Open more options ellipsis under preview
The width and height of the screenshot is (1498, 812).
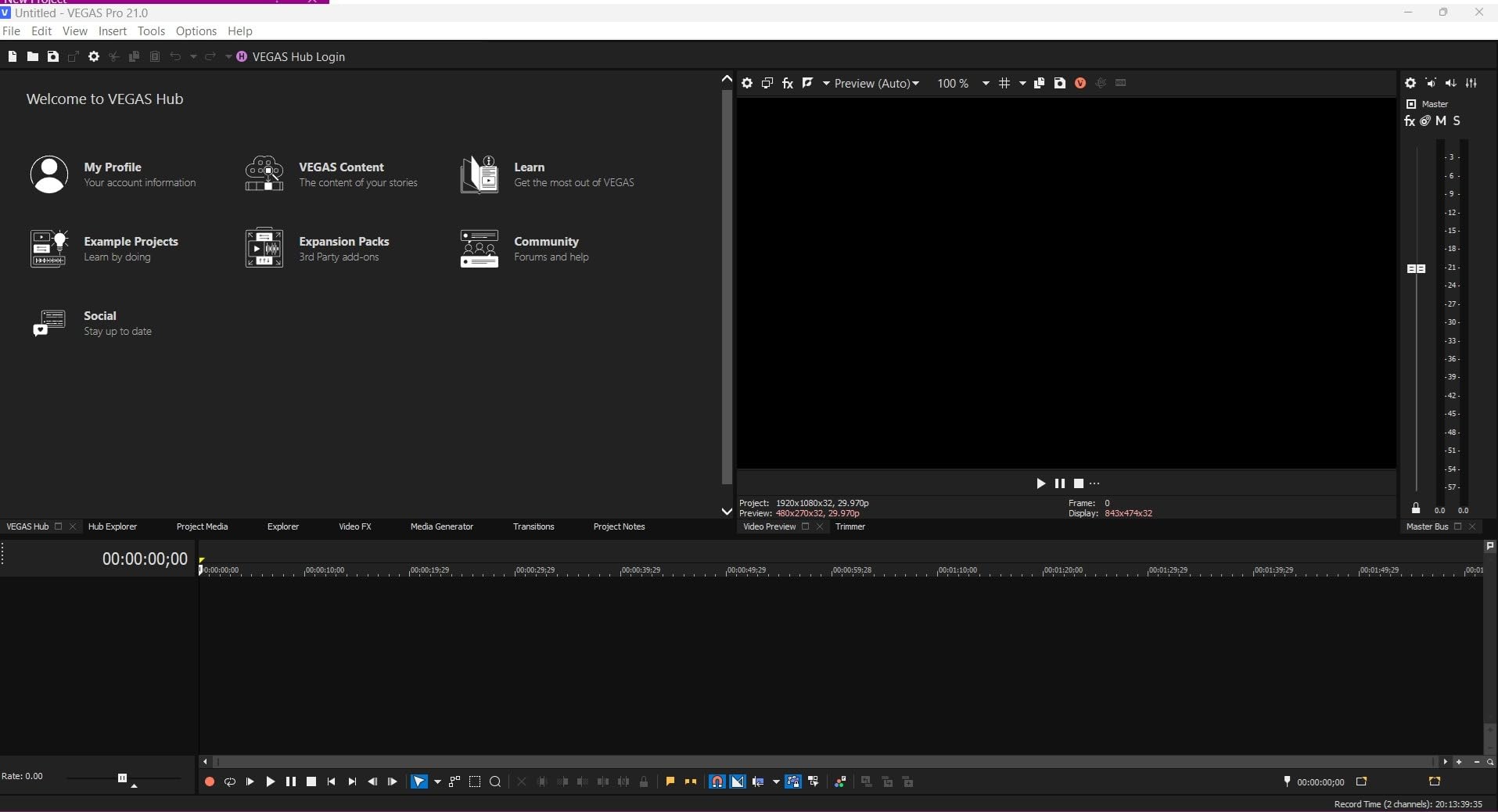[1094, 483]
